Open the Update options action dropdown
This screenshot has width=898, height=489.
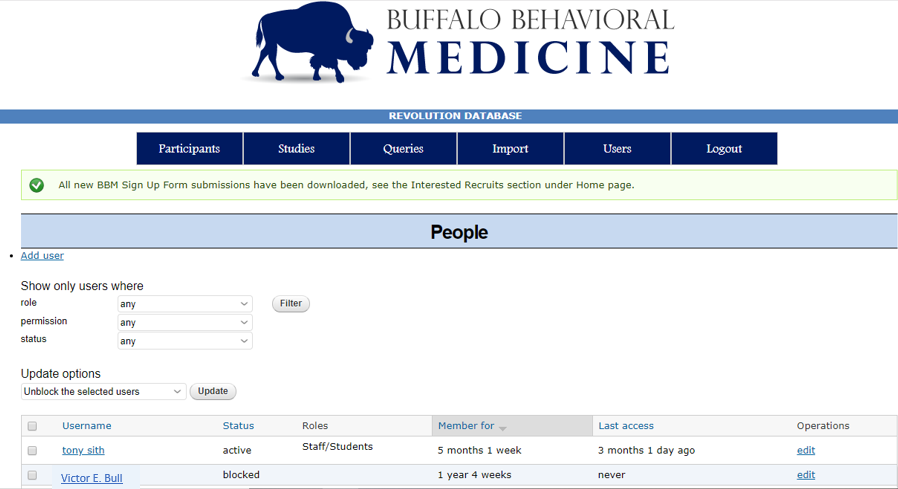pyautogui.click(x=104, y=392)
